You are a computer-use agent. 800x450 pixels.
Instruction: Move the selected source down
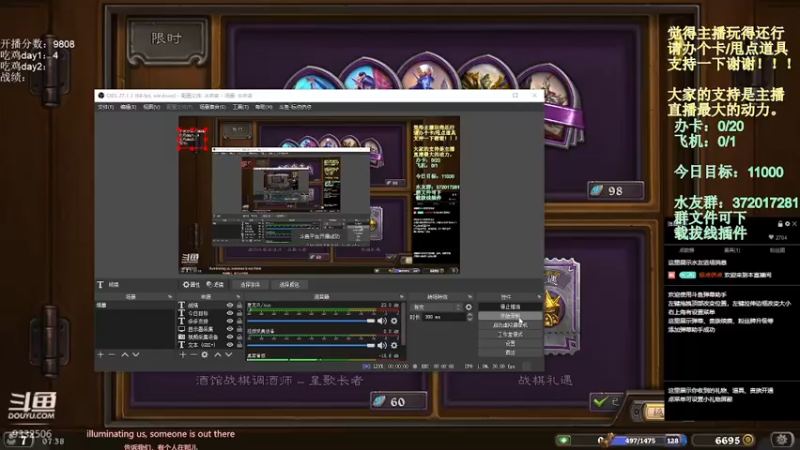click(229, 355)
